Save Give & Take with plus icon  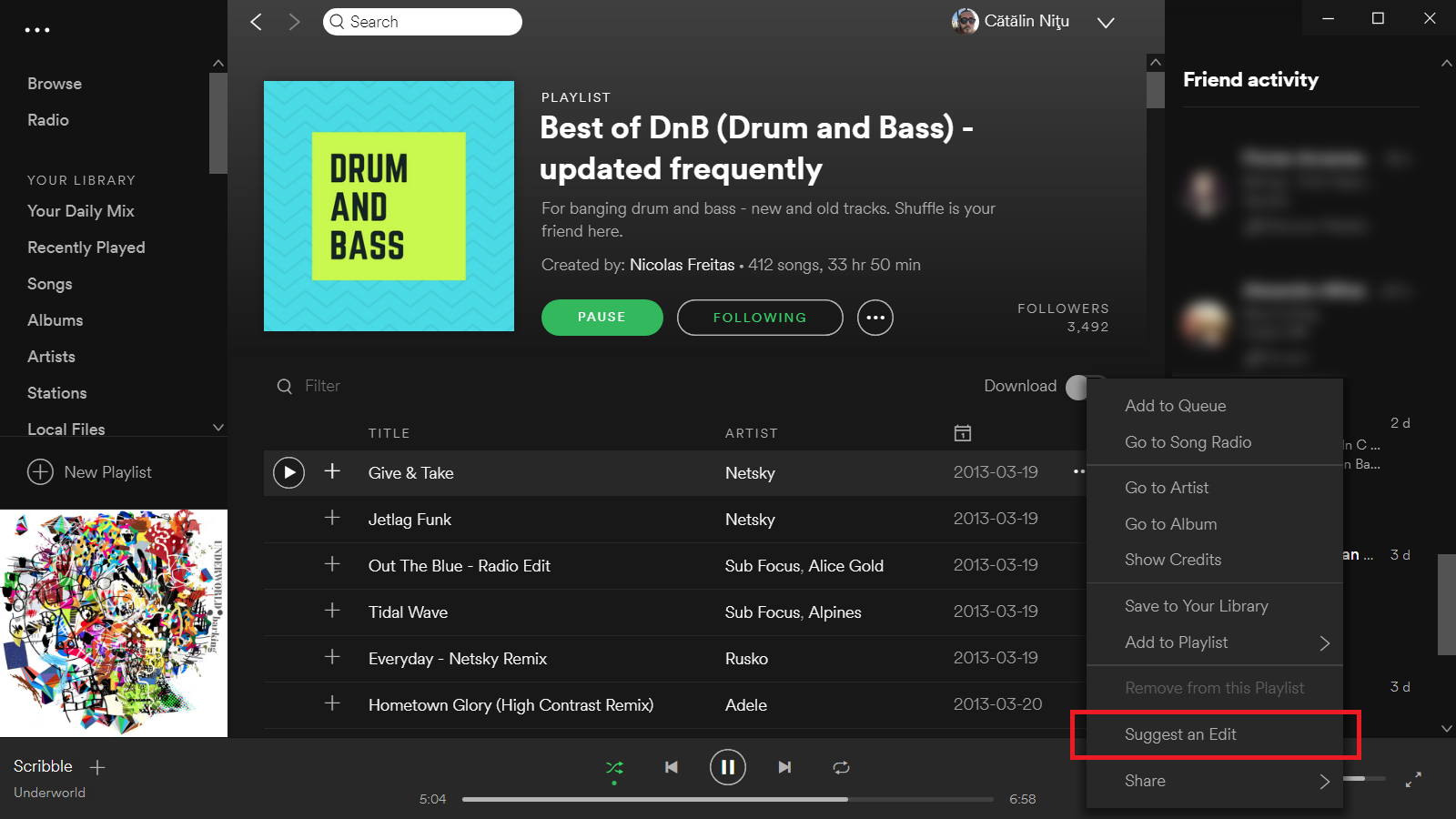pos(332,470)
